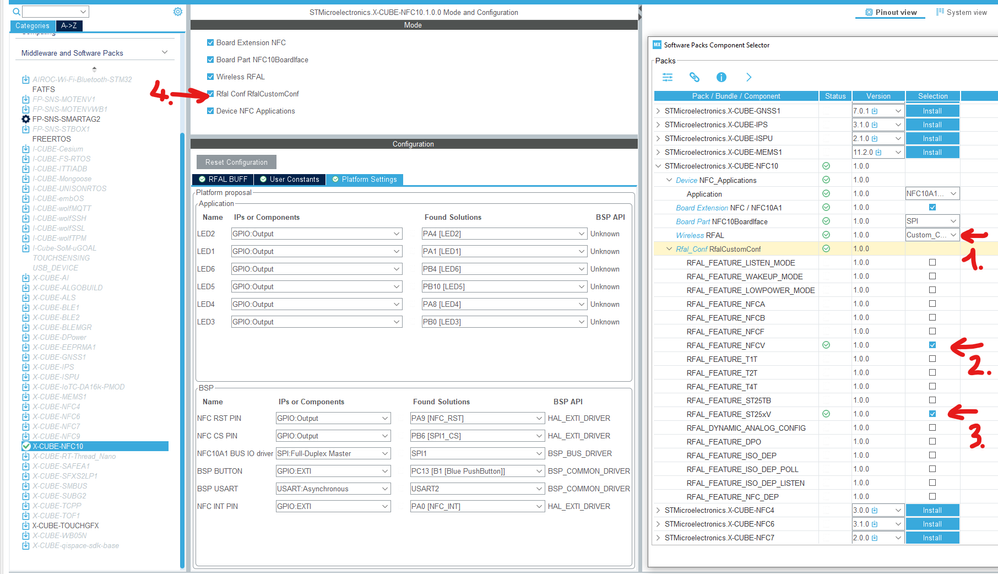Install the X-CUBE-NFC6 pack
Image resolution: width=998 pixels, height=574 pixels.
tap(932, 524)
